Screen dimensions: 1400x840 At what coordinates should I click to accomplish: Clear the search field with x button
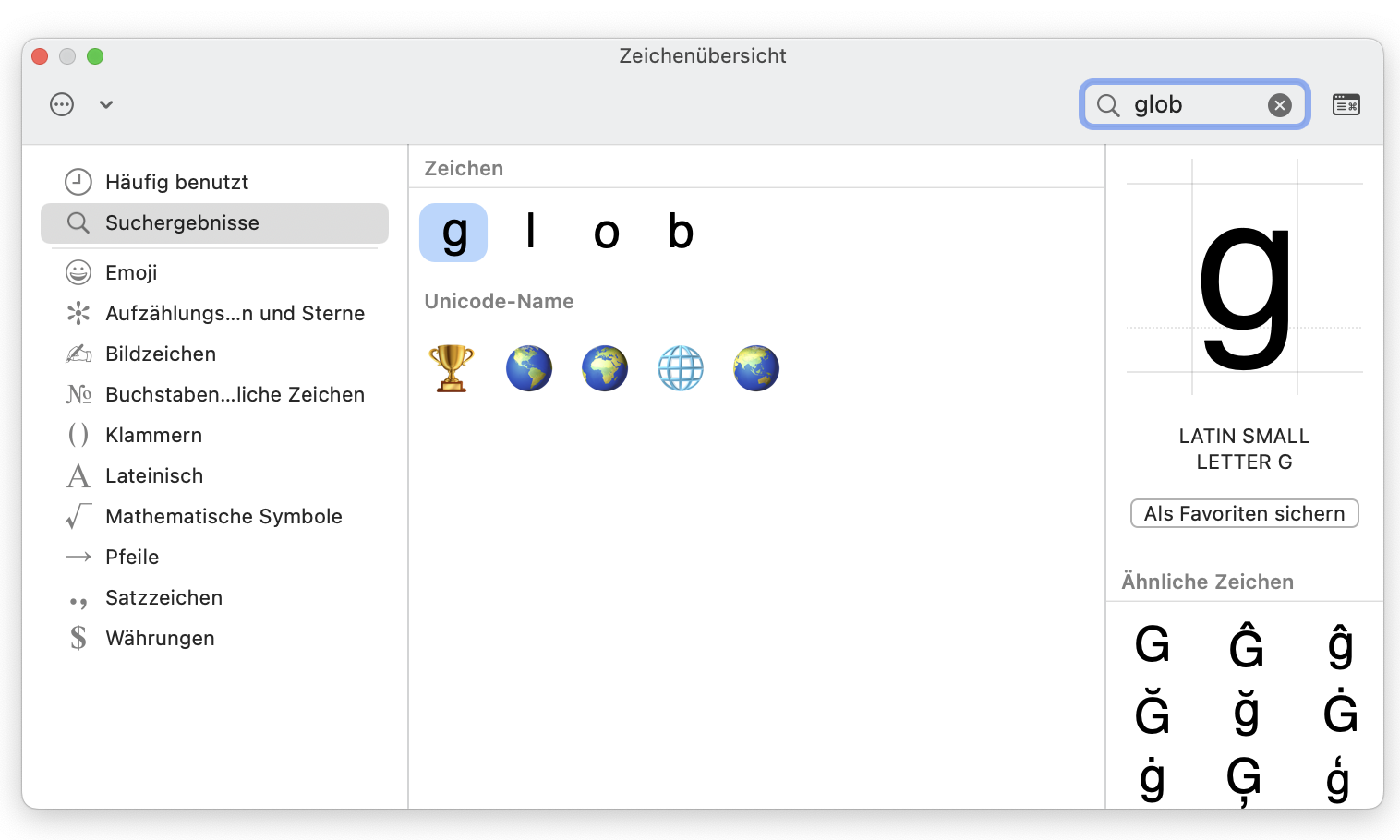click(1279, 104)
